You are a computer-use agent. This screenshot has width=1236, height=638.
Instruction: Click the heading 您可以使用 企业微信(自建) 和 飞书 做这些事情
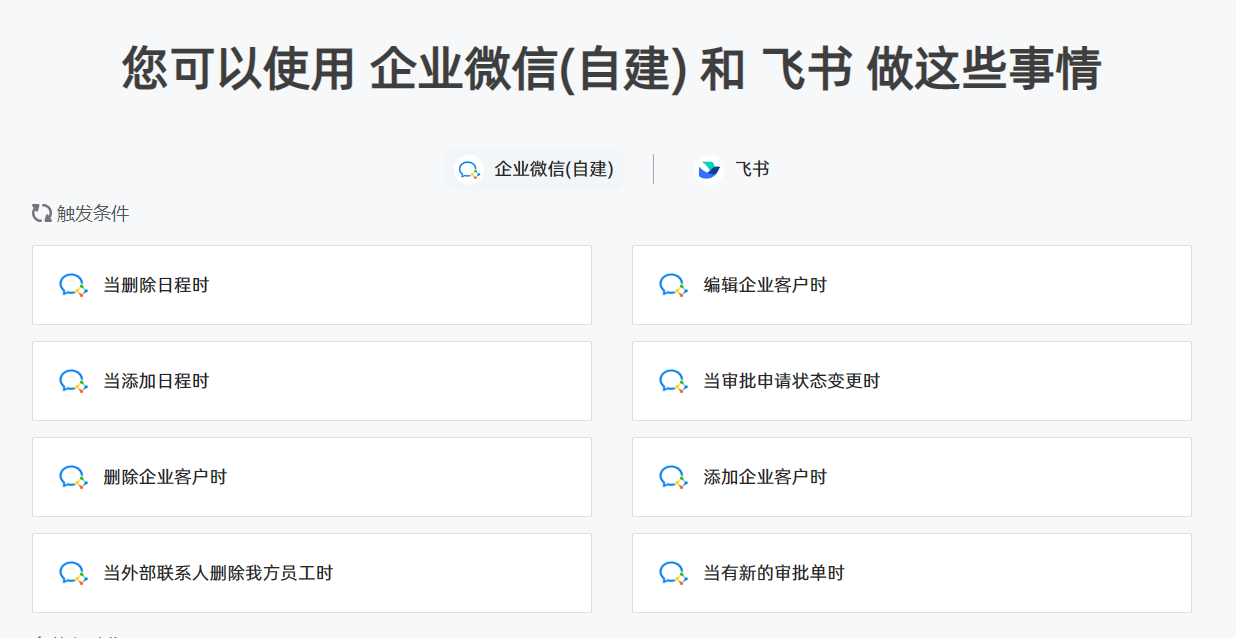[x=612, y=69]
